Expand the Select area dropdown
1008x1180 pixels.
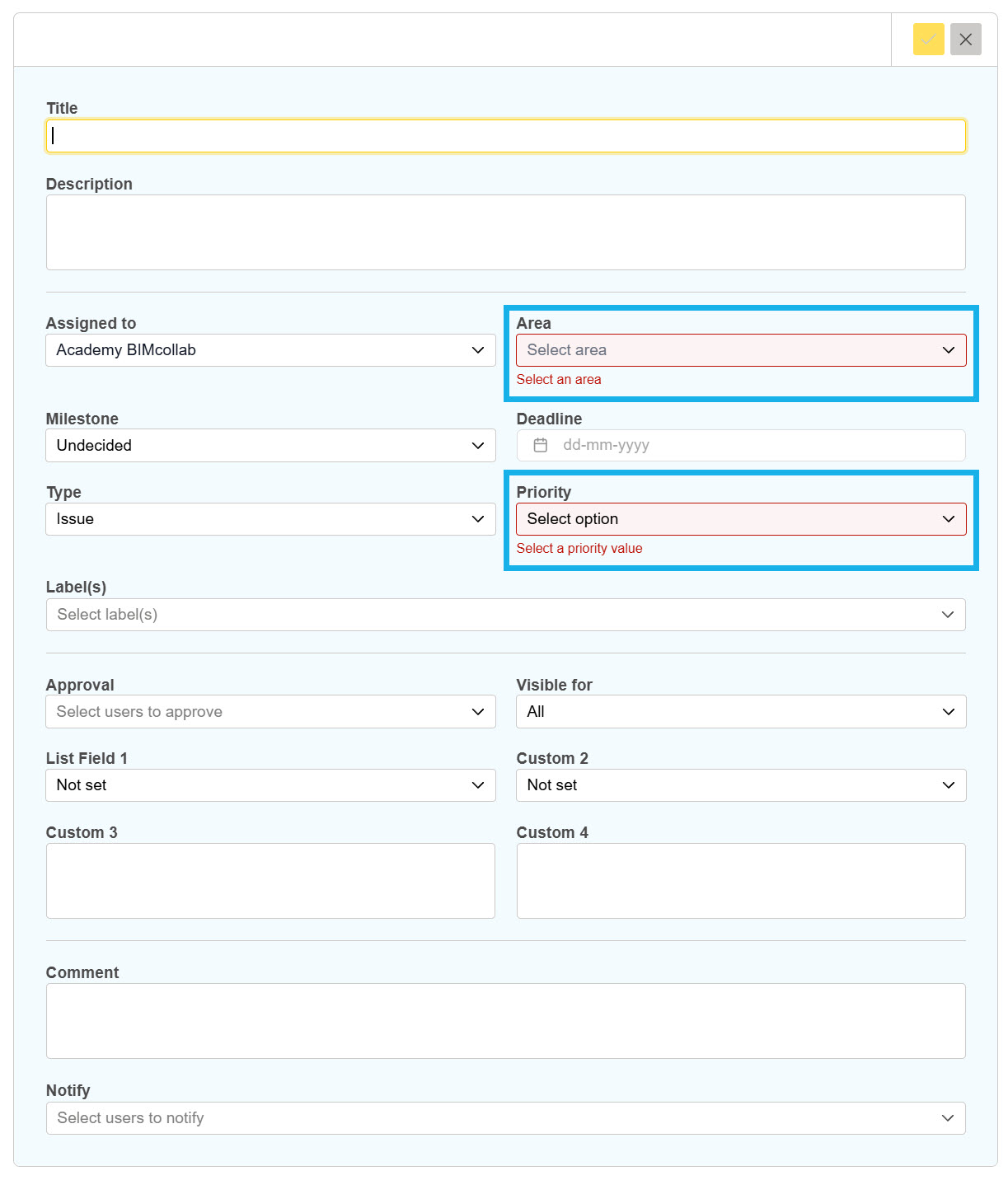coord(741,350)
